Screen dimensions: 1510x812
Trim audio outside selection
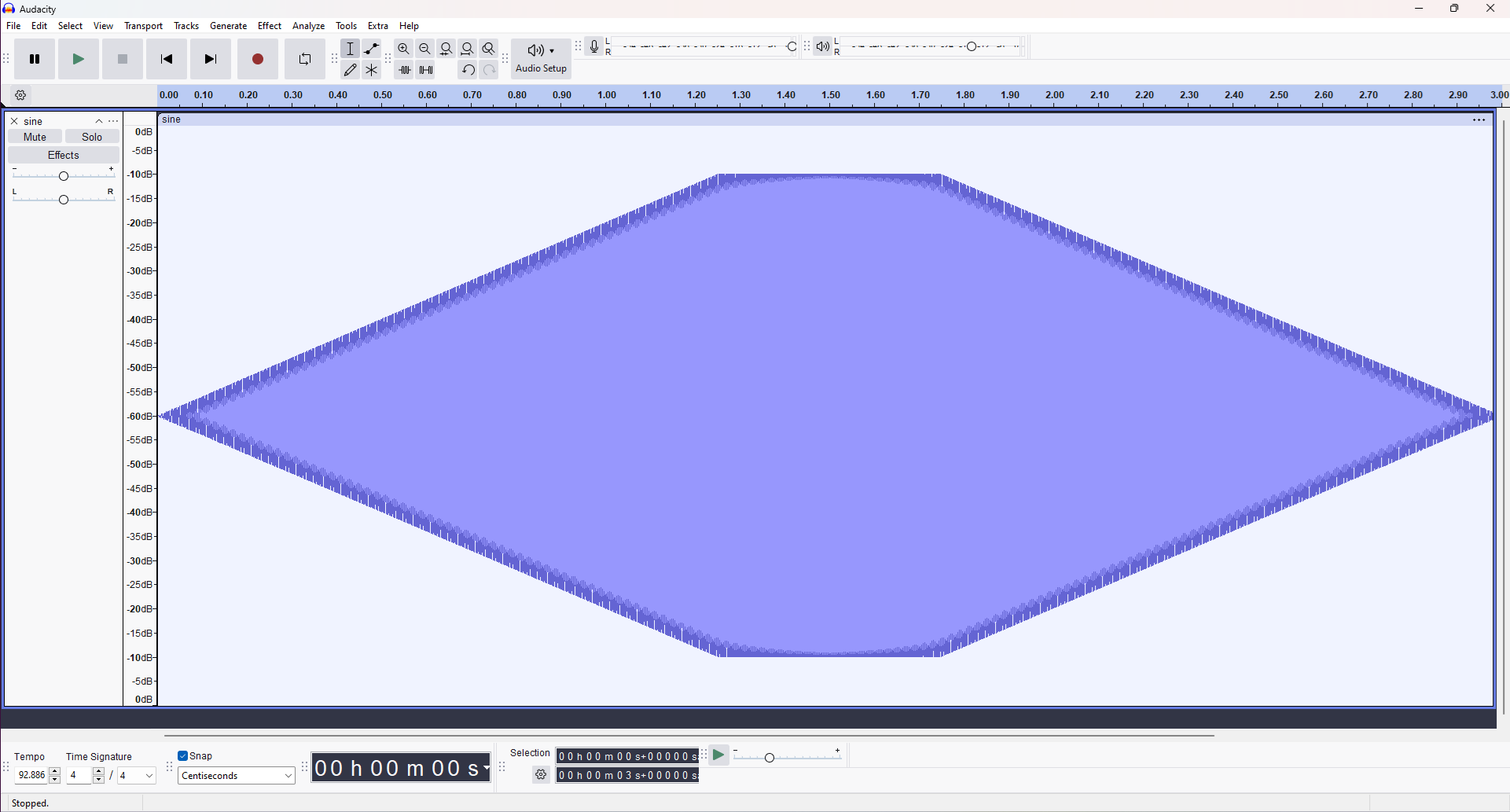coord(405,69)
